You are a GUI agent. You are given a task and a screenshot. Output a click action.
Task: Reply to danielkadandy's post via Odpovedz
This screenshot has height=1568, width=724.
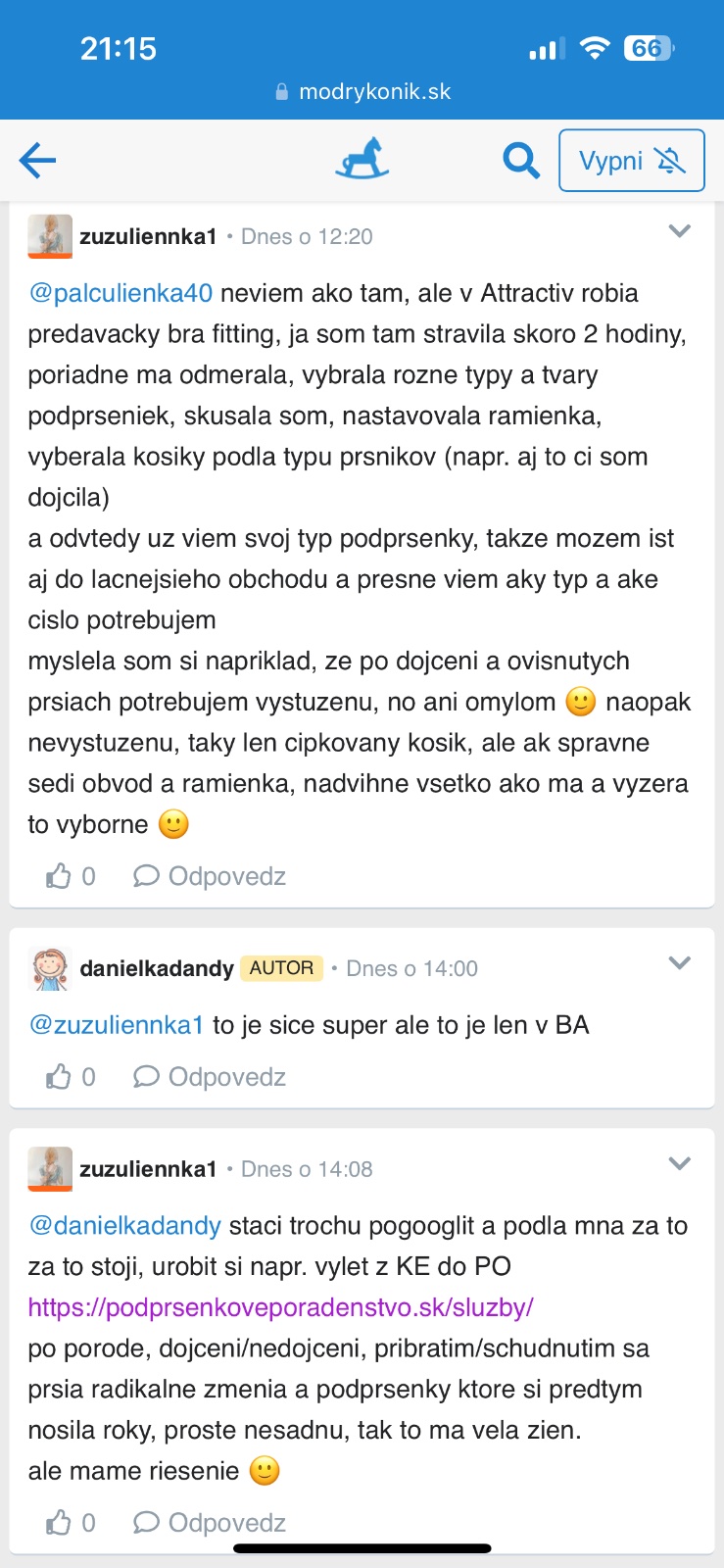[210, 1077]
